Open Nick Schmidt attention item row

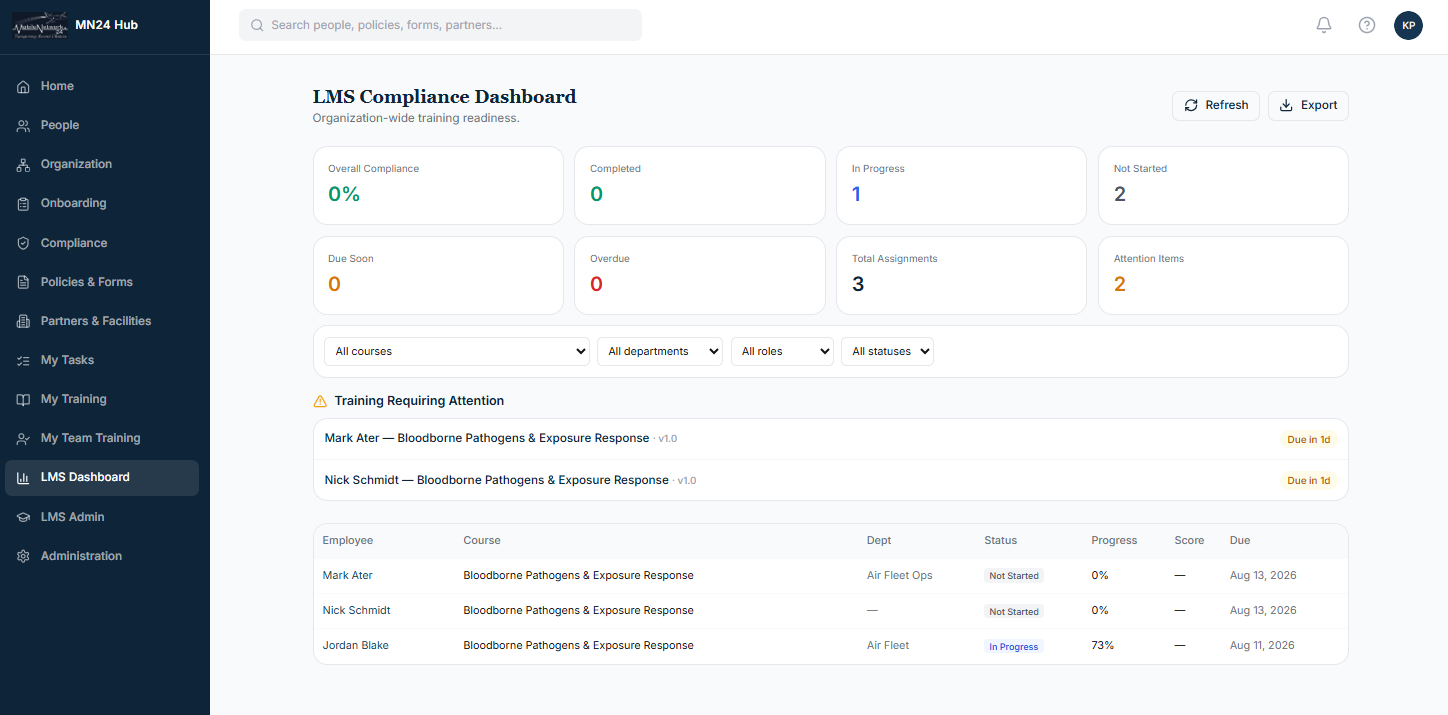point(830,480)
